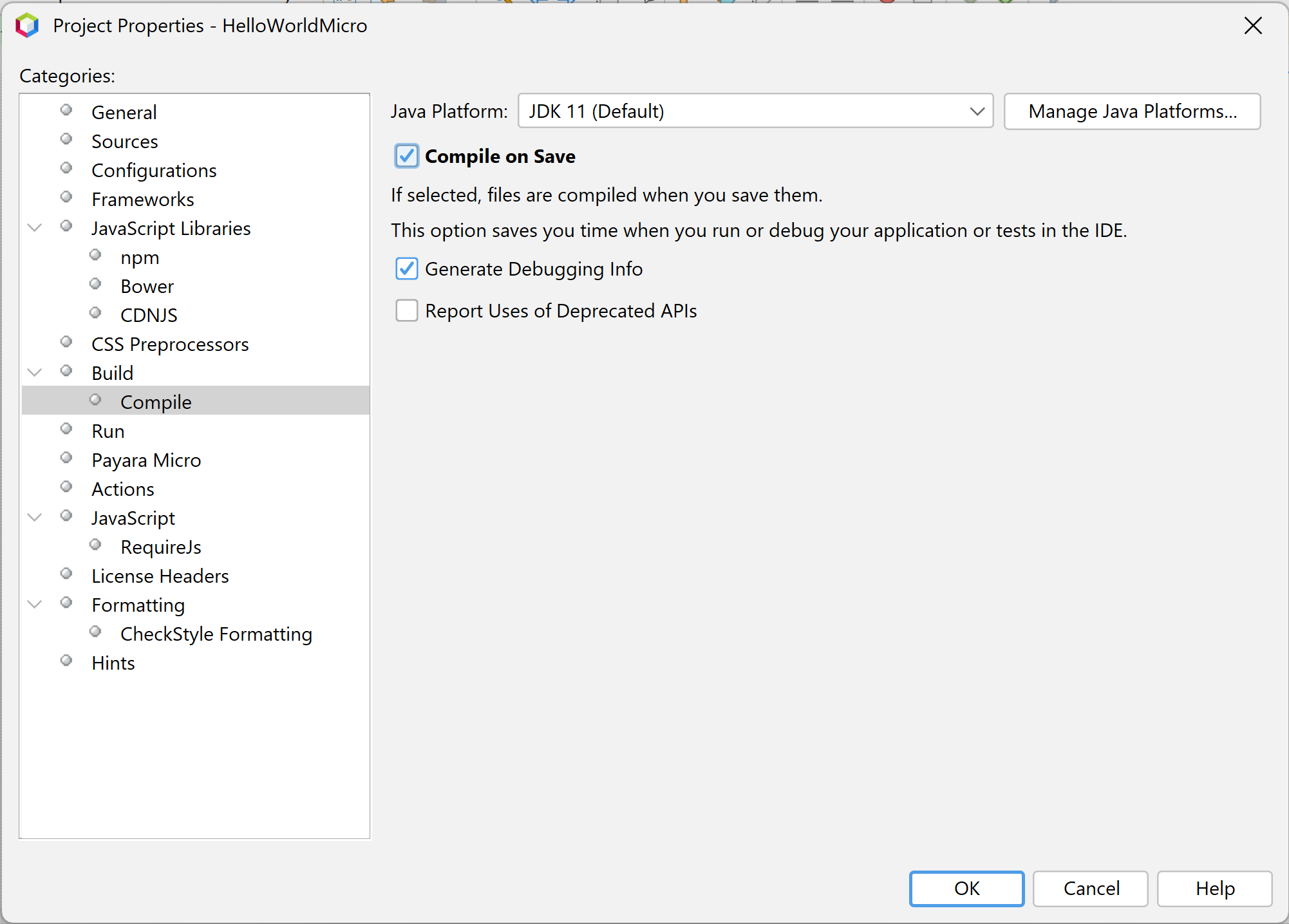Select the npm node under JavaScript Libraries

coord(140,257)
